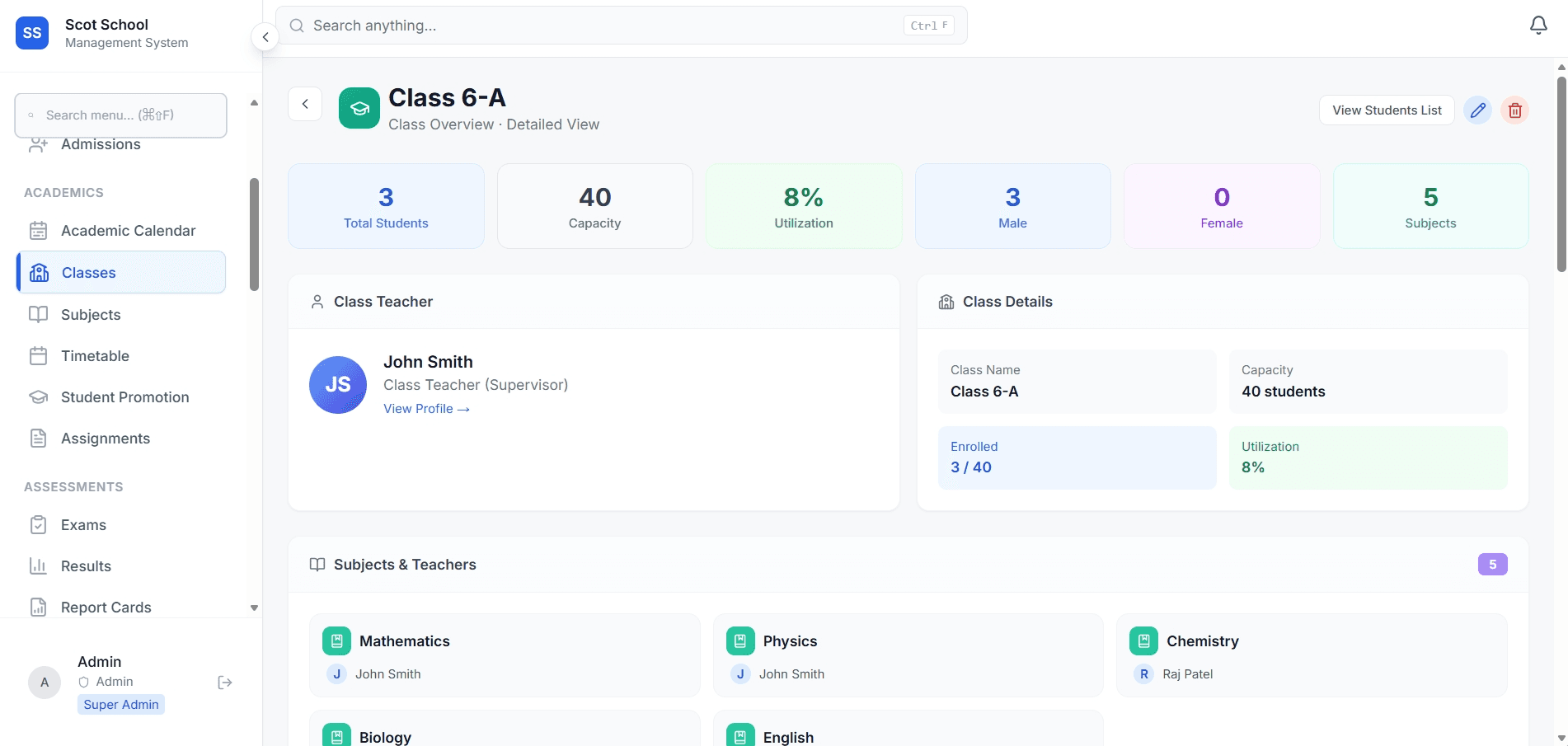
Task: Click the purple 5 subjects count badge
Action: tap(1492, 565)
